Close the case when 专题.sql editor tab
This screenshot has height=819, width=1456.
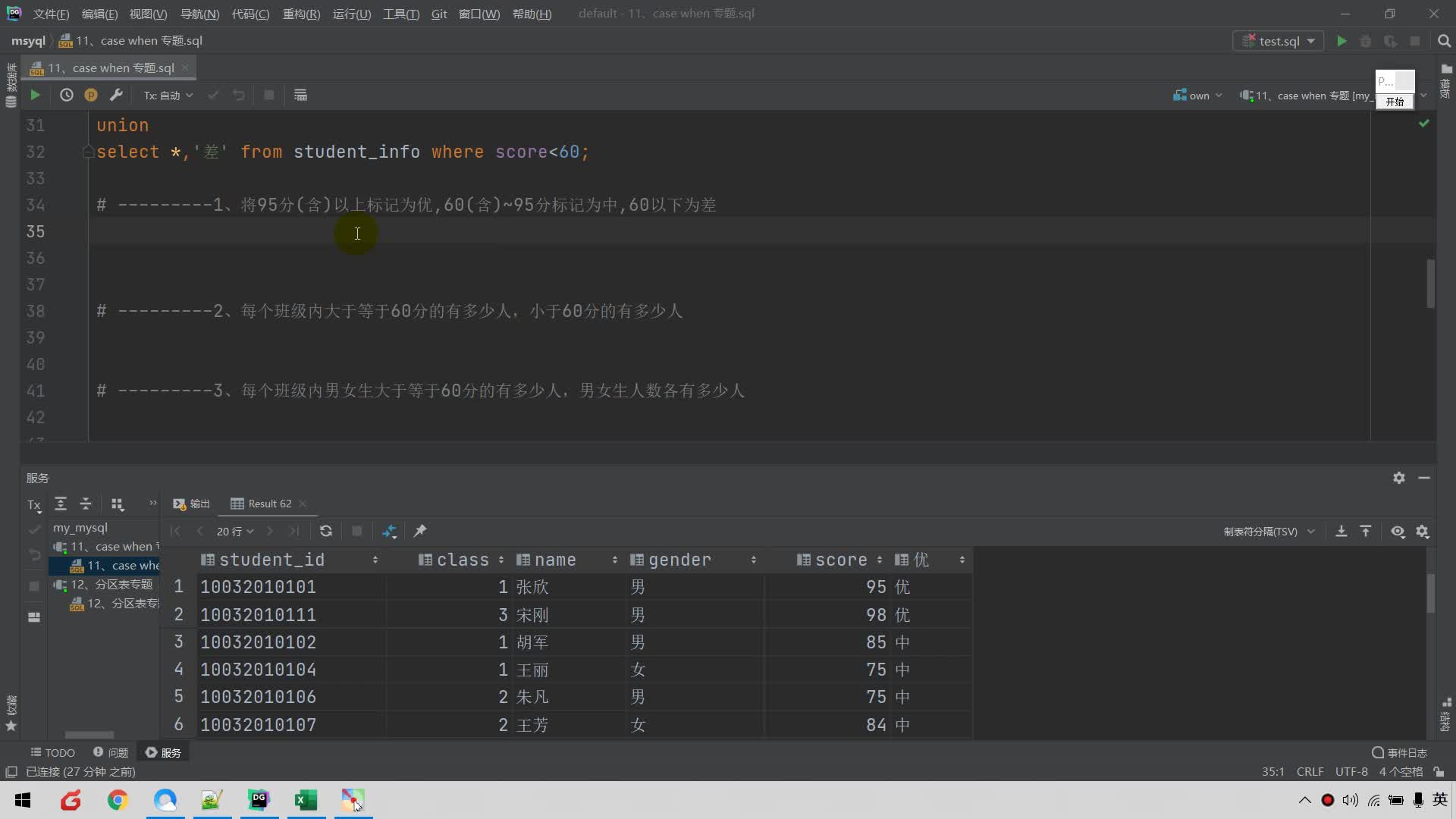tap(185, 67)
